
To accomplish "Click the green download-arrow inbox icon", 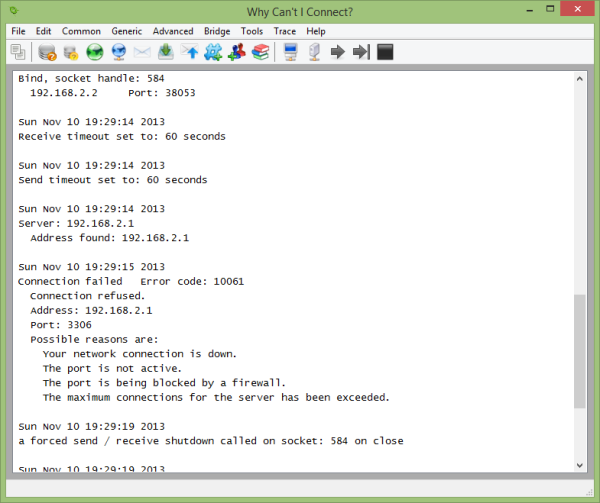I will pyautogui.click(x=166, y=52).
